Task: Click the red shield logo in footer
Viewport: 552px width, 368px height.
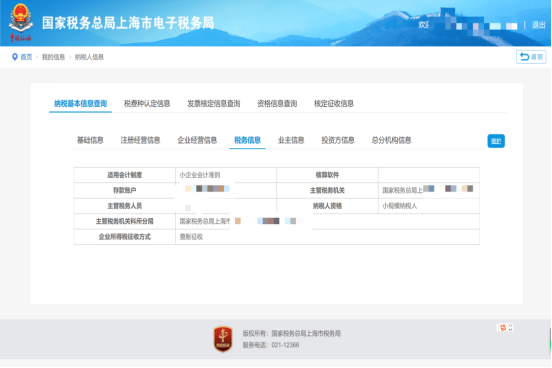Action: [223, 339]
